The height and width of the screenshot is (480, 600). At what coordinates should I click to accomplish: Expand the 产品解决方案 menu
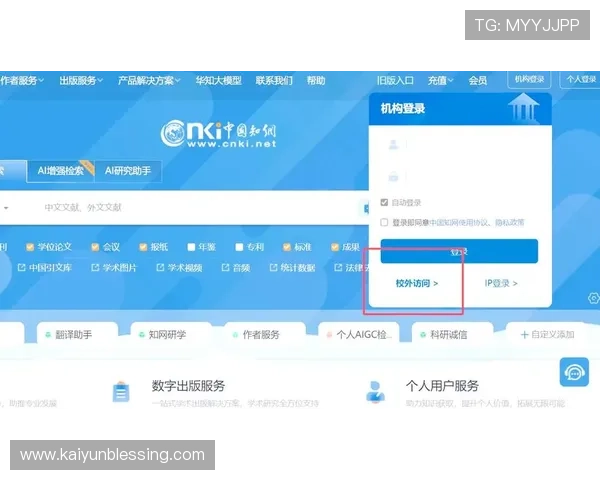[149, 80]
